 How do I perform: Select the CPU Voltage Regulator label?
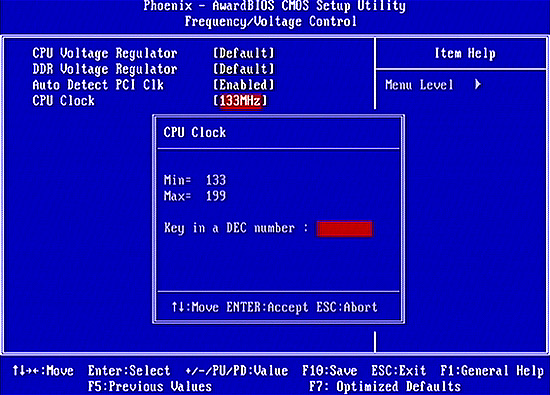pyautogui.click(x=105, y=54)
